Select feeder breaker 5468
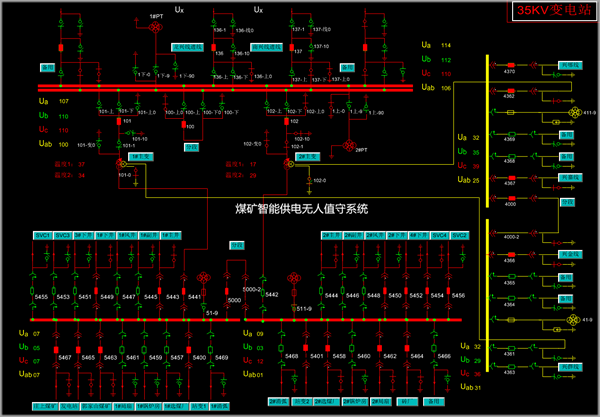Screen dimensions: 600x417 pyautogui.click(x=281, y=348)
